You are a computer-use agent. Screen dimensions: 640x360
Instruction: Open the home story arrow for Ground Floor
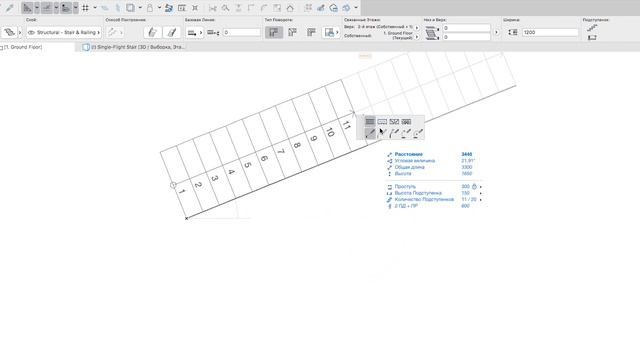[417, 36]
